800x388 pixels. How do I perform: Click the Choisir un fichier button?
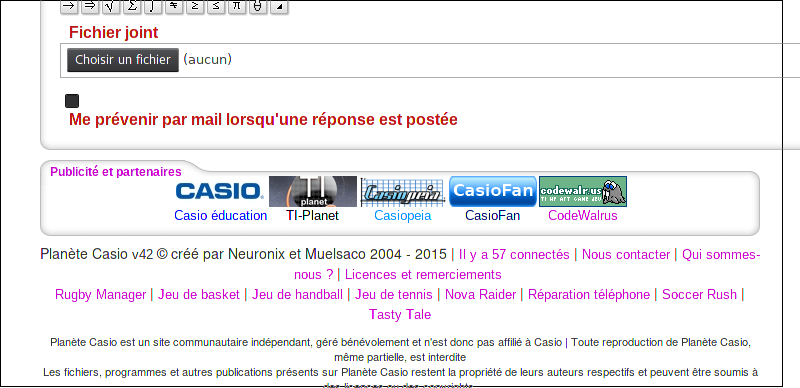point(123,60)
